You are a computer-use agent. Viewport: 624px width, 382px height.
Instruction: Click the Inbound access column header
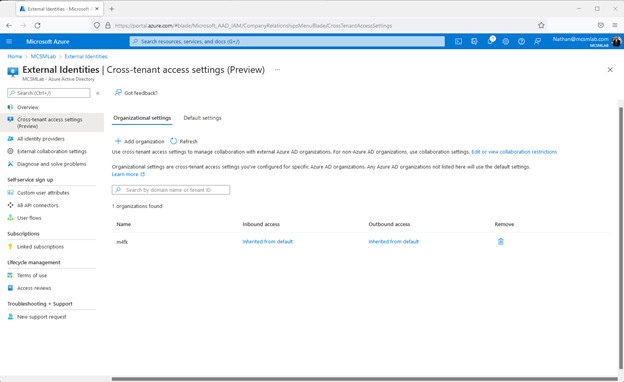(x=261, y=224)
